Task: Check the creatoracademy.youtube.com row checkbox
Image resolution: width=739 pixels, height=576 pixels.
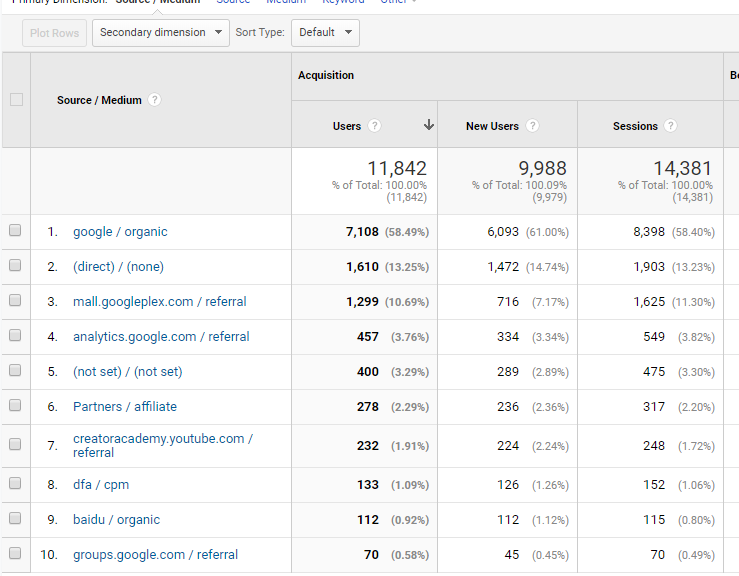Action: 15,444
